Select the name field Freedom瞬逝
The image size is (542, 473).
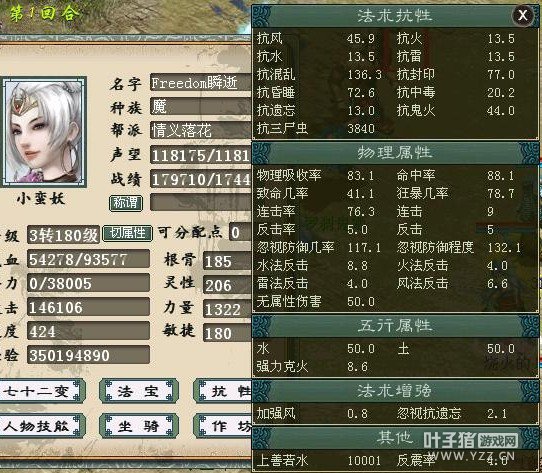[201, 82]
